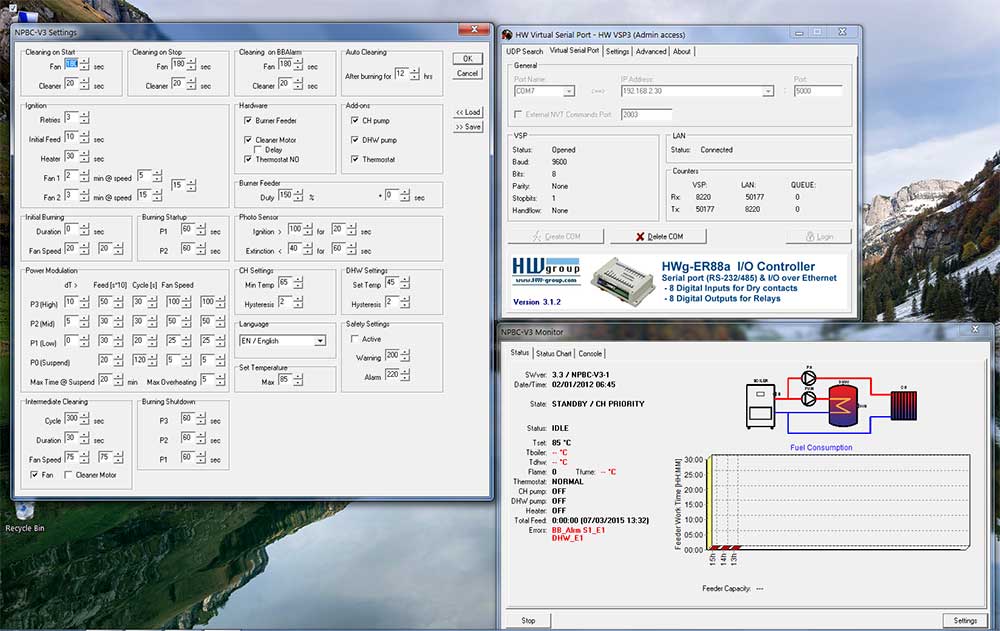Increase the Auto Cleaning hours spinner
The height and width of the screenshot is (631, 1000).
coord(415,70)
